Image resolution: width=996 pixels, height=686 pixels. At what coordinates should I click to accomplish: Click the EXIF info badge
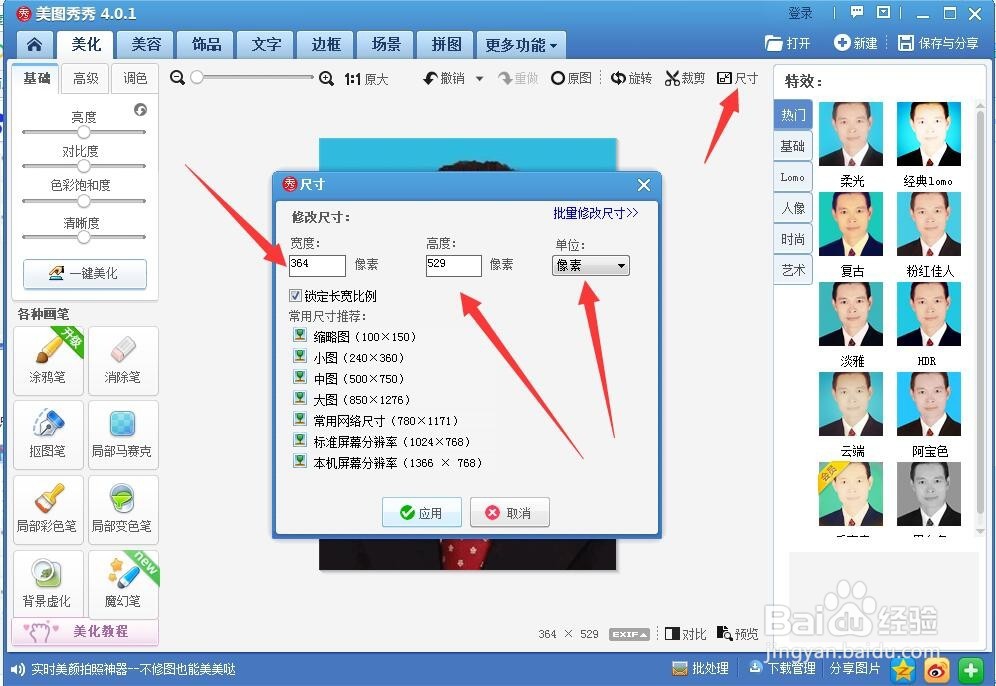629,634
